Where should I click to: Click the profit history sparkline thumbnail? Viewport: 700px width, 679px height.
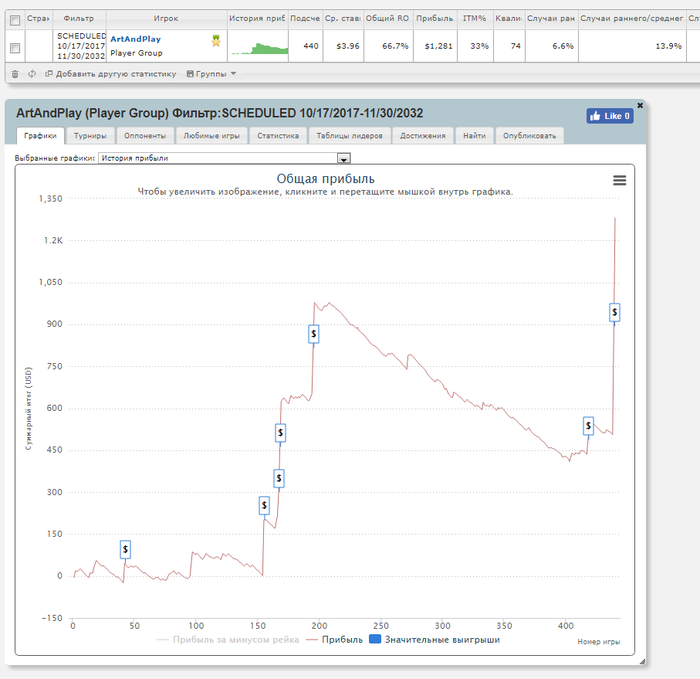tap(259, 48)
